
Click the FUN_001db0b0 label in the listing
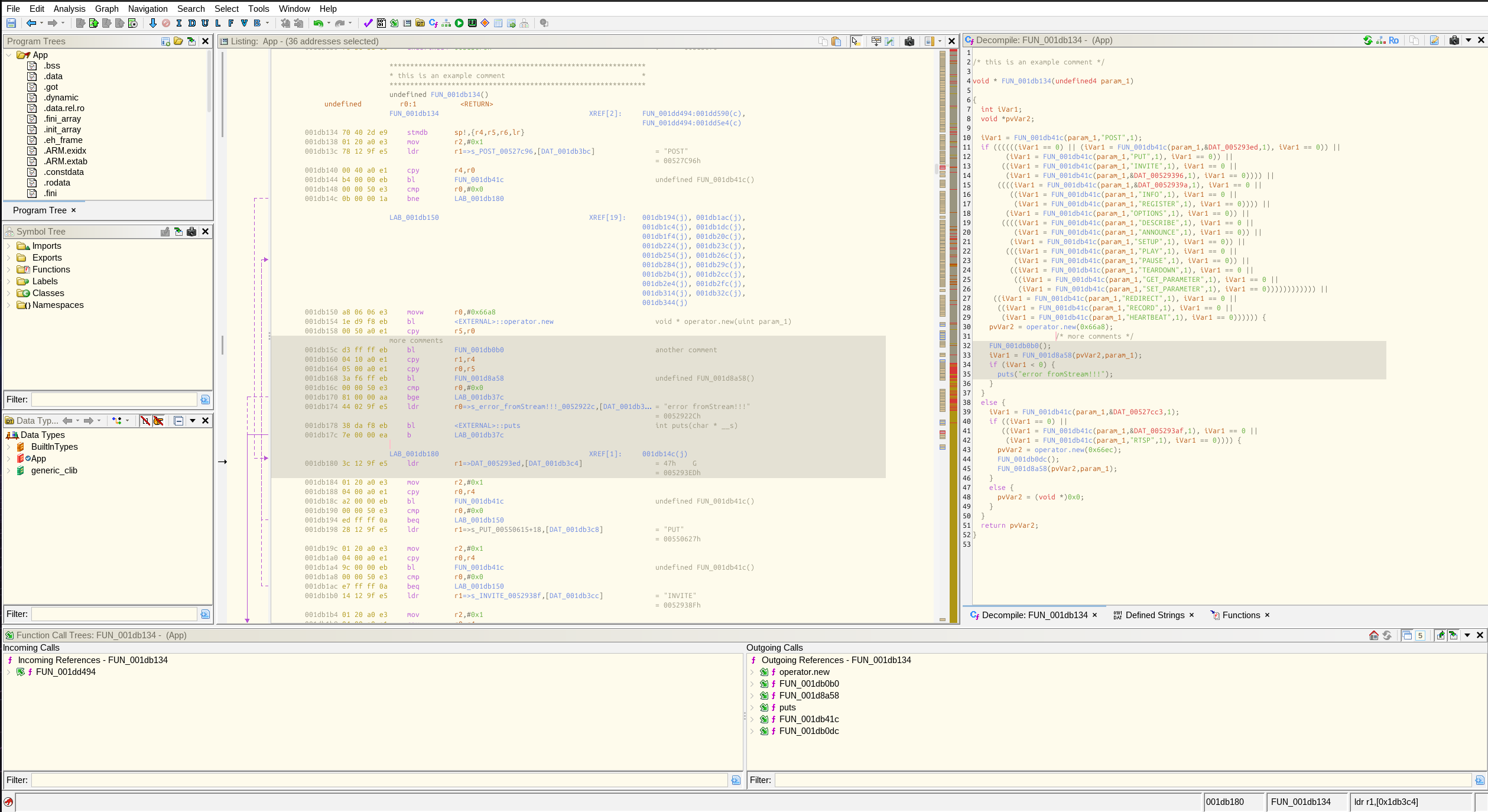(479, 350)
